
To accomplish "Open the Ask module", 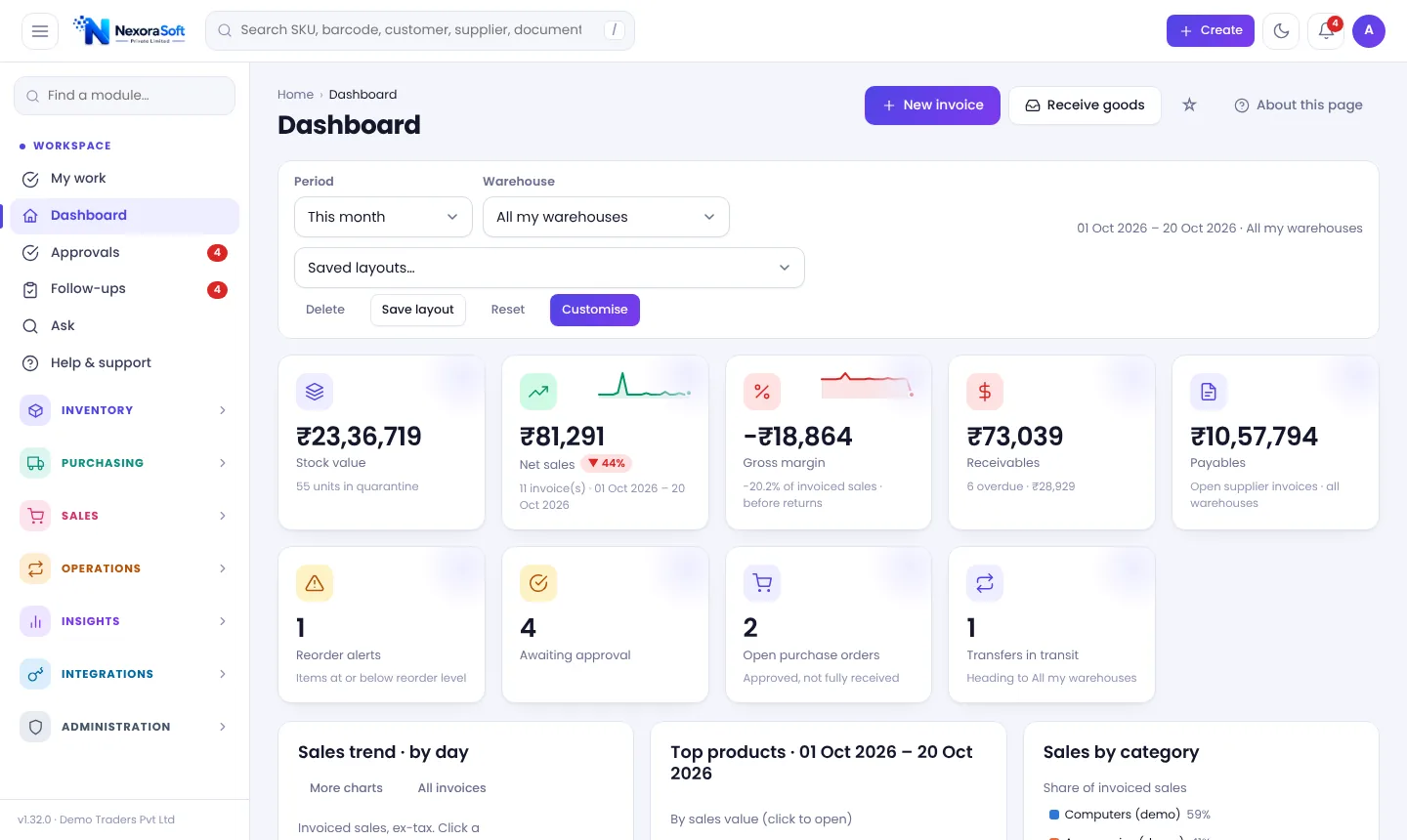I will tap(125, 326).
